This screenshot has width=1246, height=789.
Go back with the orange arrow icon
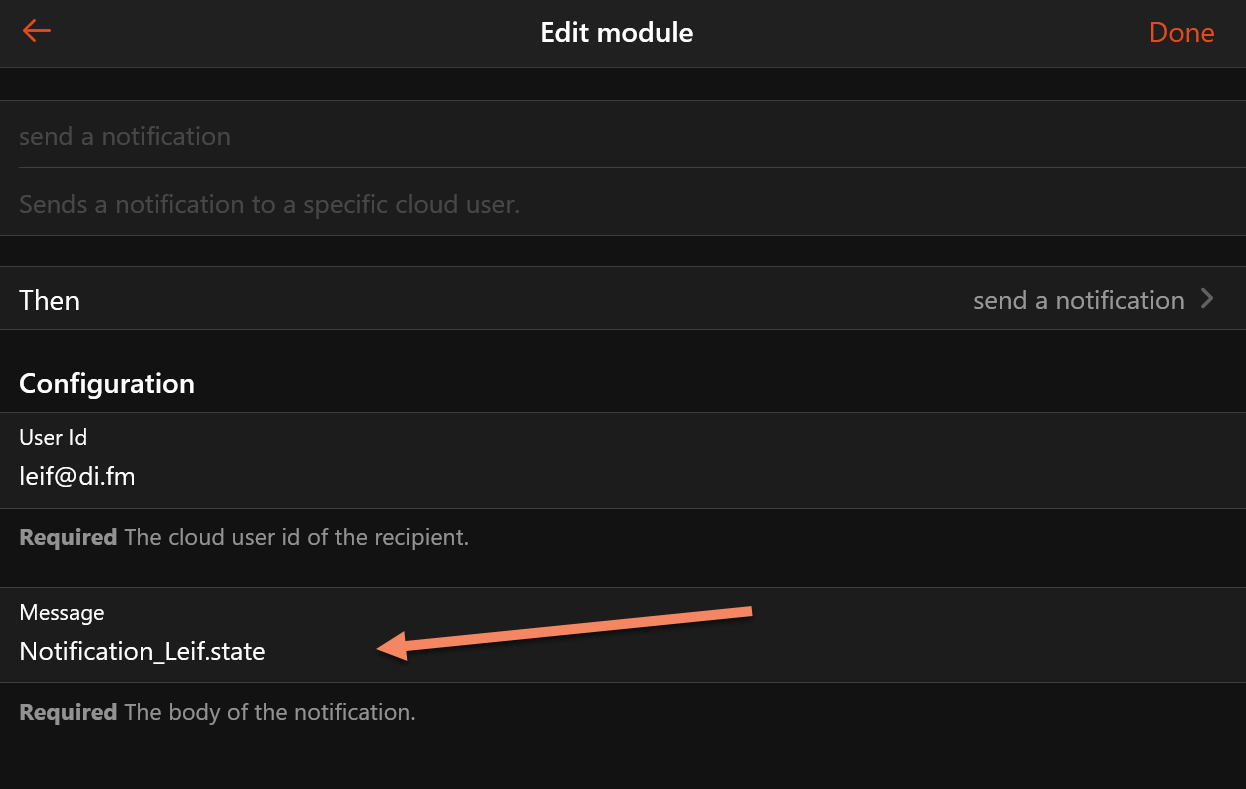coord(37,31)
